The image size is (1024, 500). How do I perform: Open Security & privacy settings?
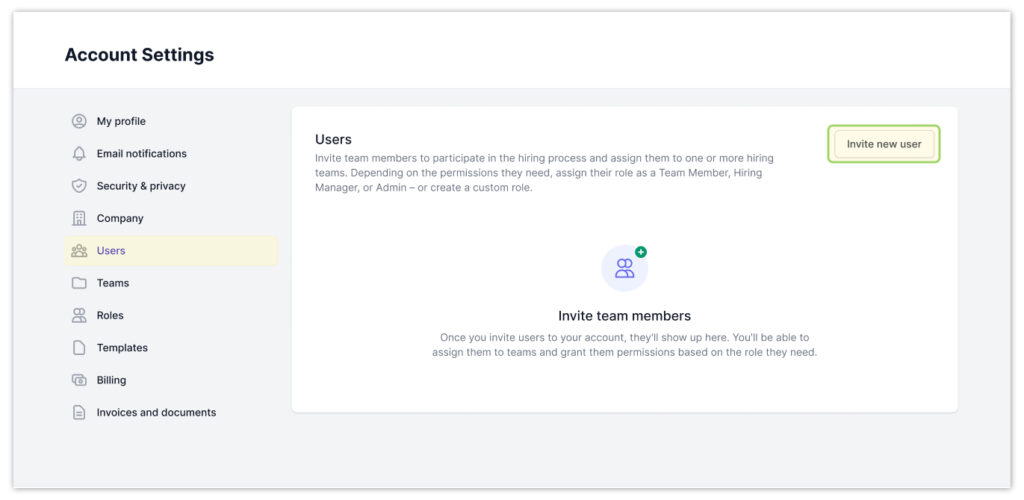141,186
